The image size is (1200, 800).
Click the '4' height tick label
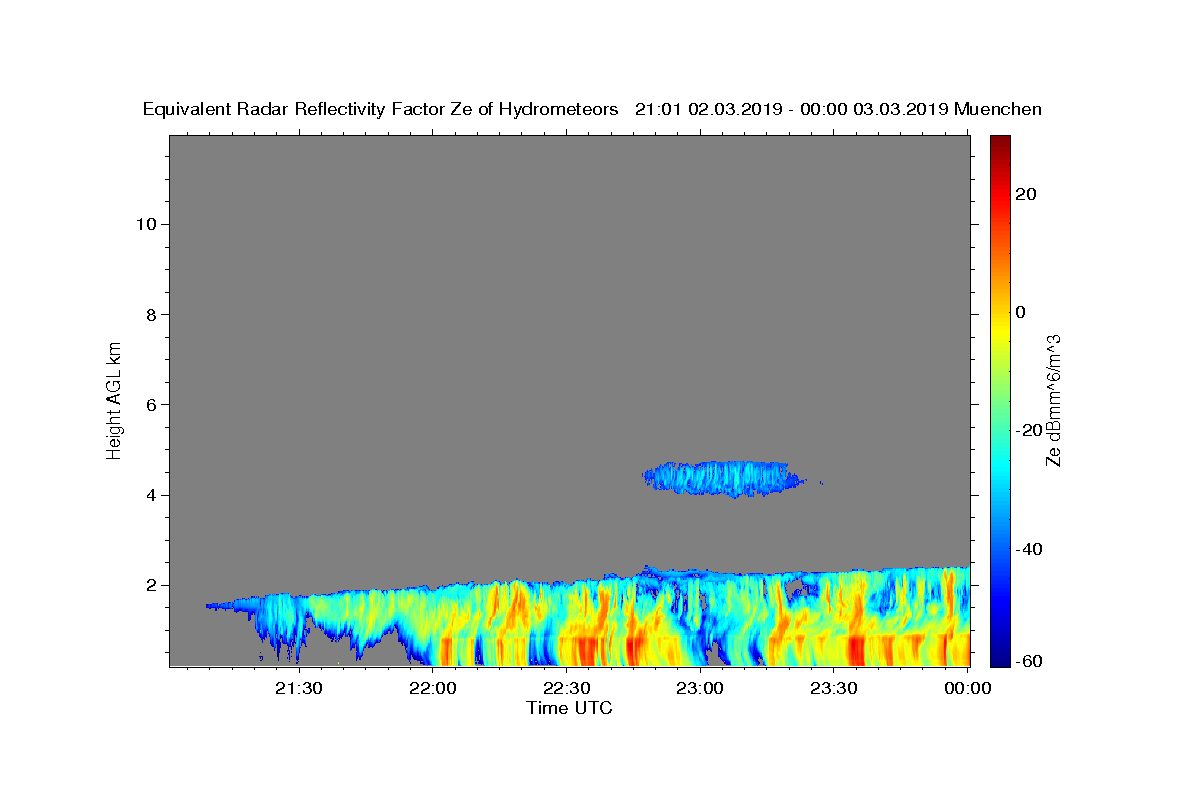tap(152, 495)
